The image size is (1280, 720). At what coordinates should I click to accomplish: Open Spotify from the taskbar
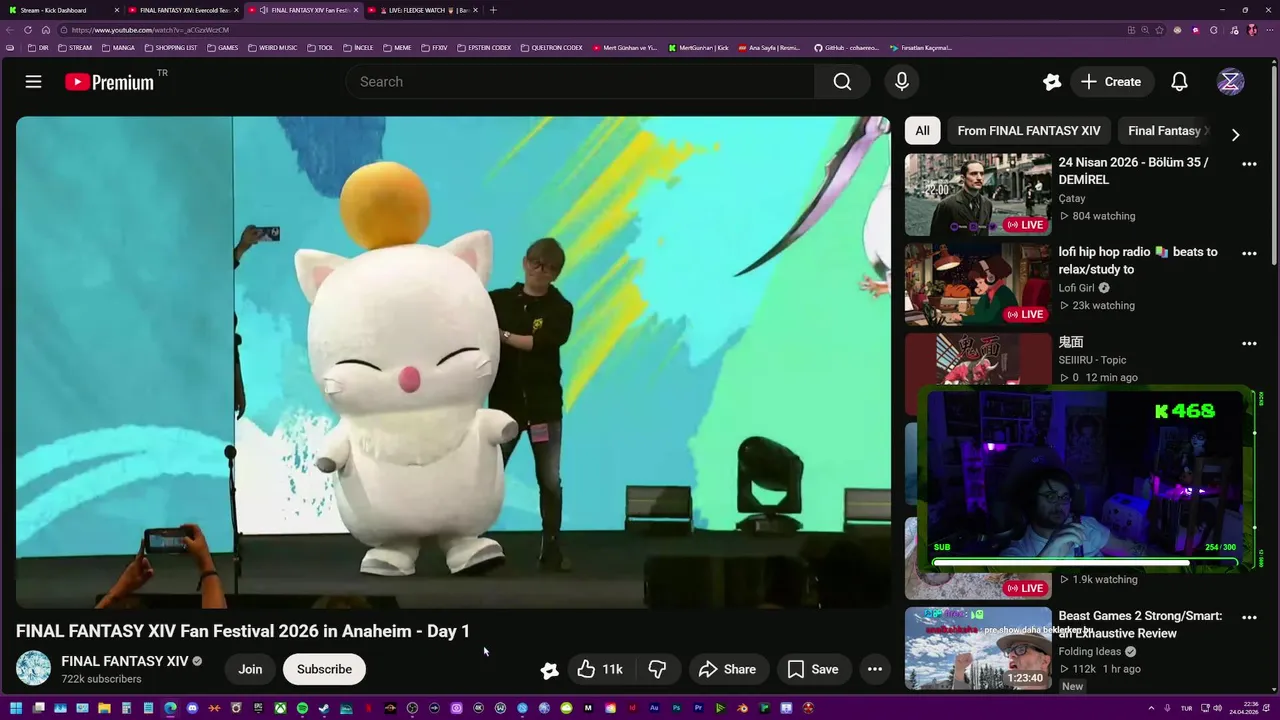[x=302, y=708]
